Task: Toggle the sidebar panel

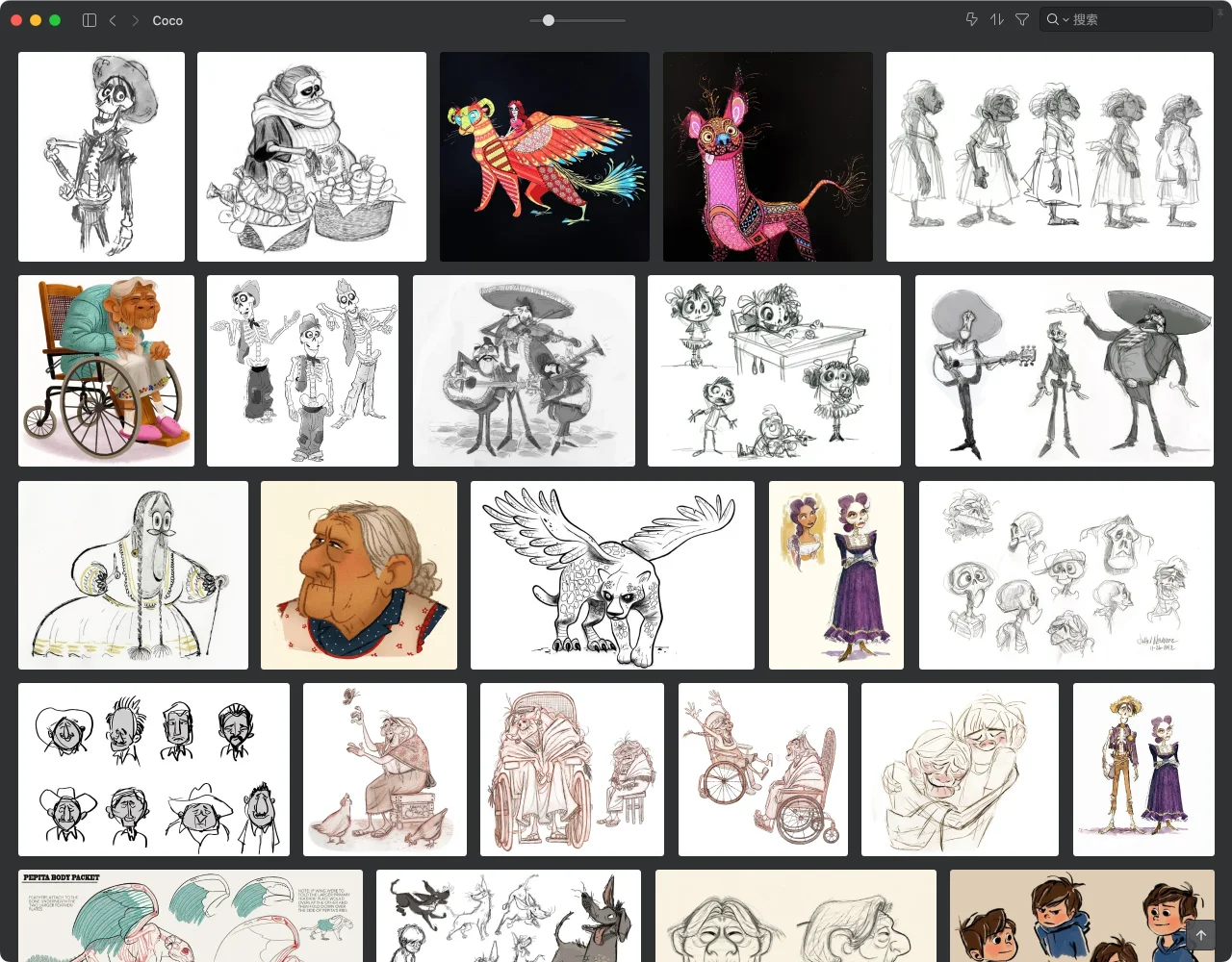Action: [90, 20]
